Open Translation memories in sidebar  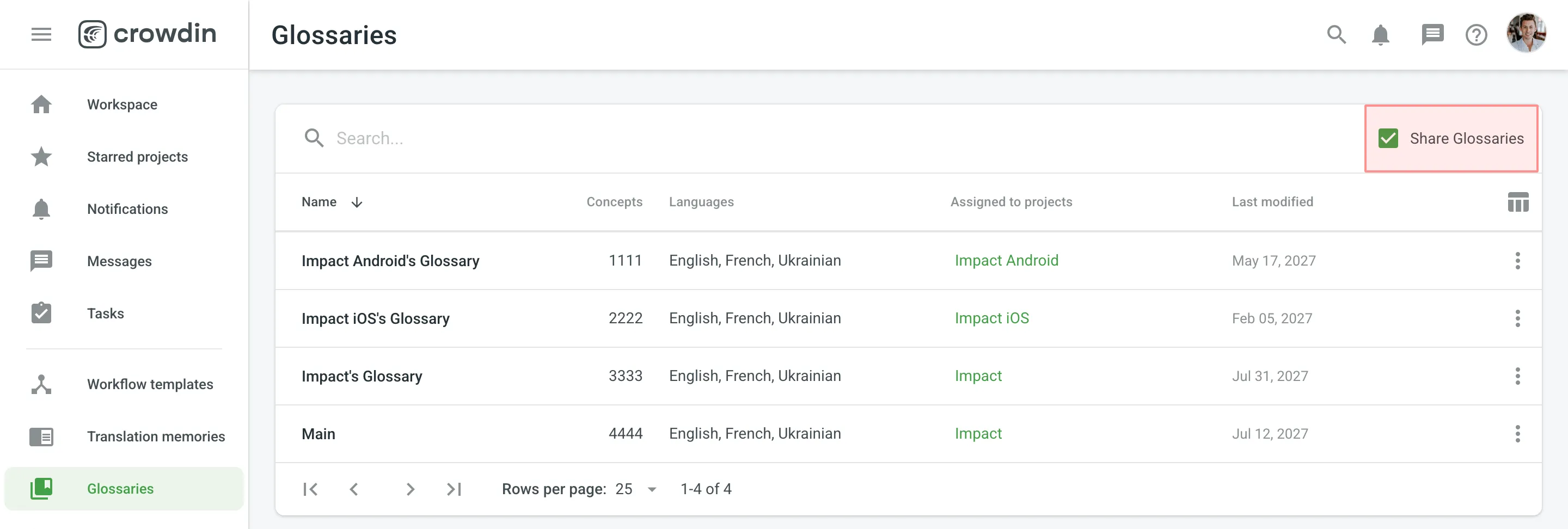tap(155, 436)
